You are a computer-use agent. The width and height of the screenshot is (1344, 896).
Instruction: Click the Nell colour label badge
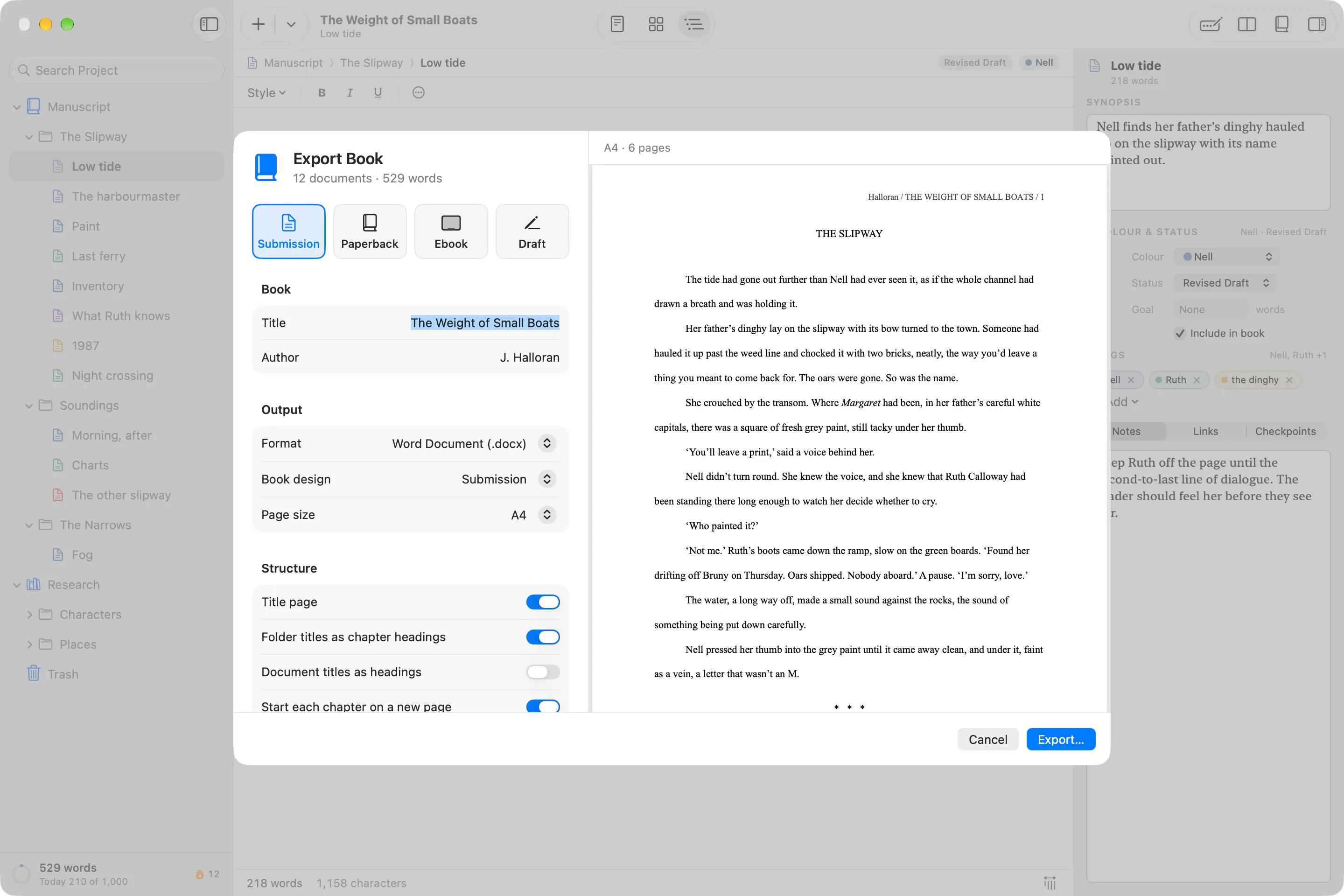pos(1039,63)
